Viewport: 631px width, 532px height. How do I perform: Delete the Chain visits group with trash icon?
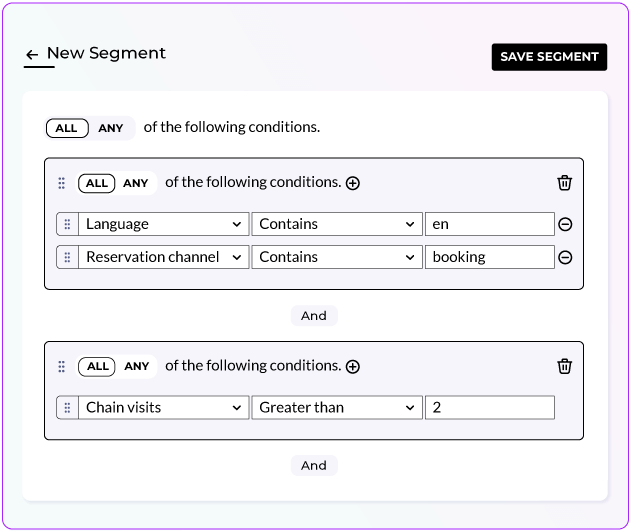565,366
